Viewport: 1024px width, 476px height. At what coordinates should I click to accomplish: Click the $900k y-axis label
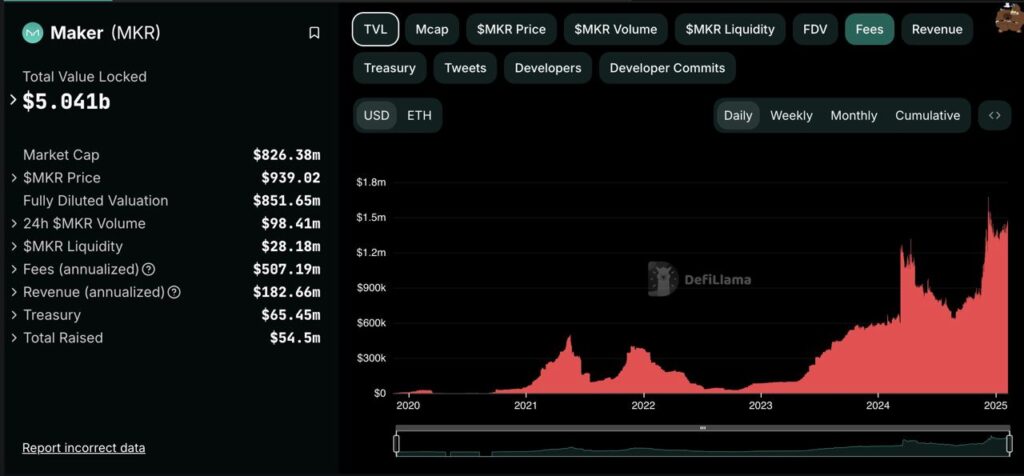coord(370,288)
